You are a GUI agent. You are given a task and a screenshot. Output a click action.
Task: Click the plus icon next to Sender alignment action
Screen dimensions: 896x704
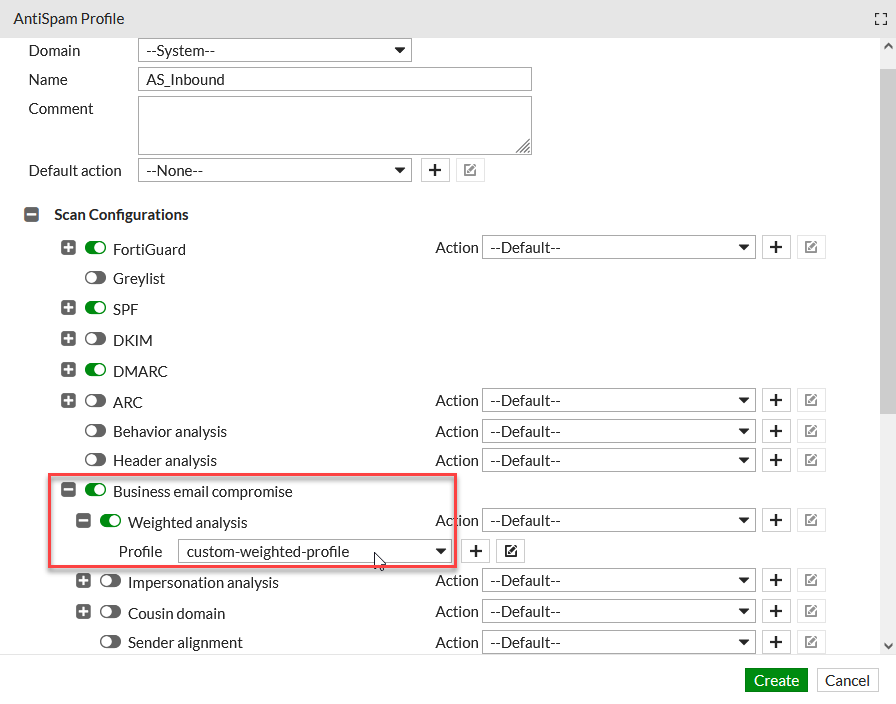[776, 642]
